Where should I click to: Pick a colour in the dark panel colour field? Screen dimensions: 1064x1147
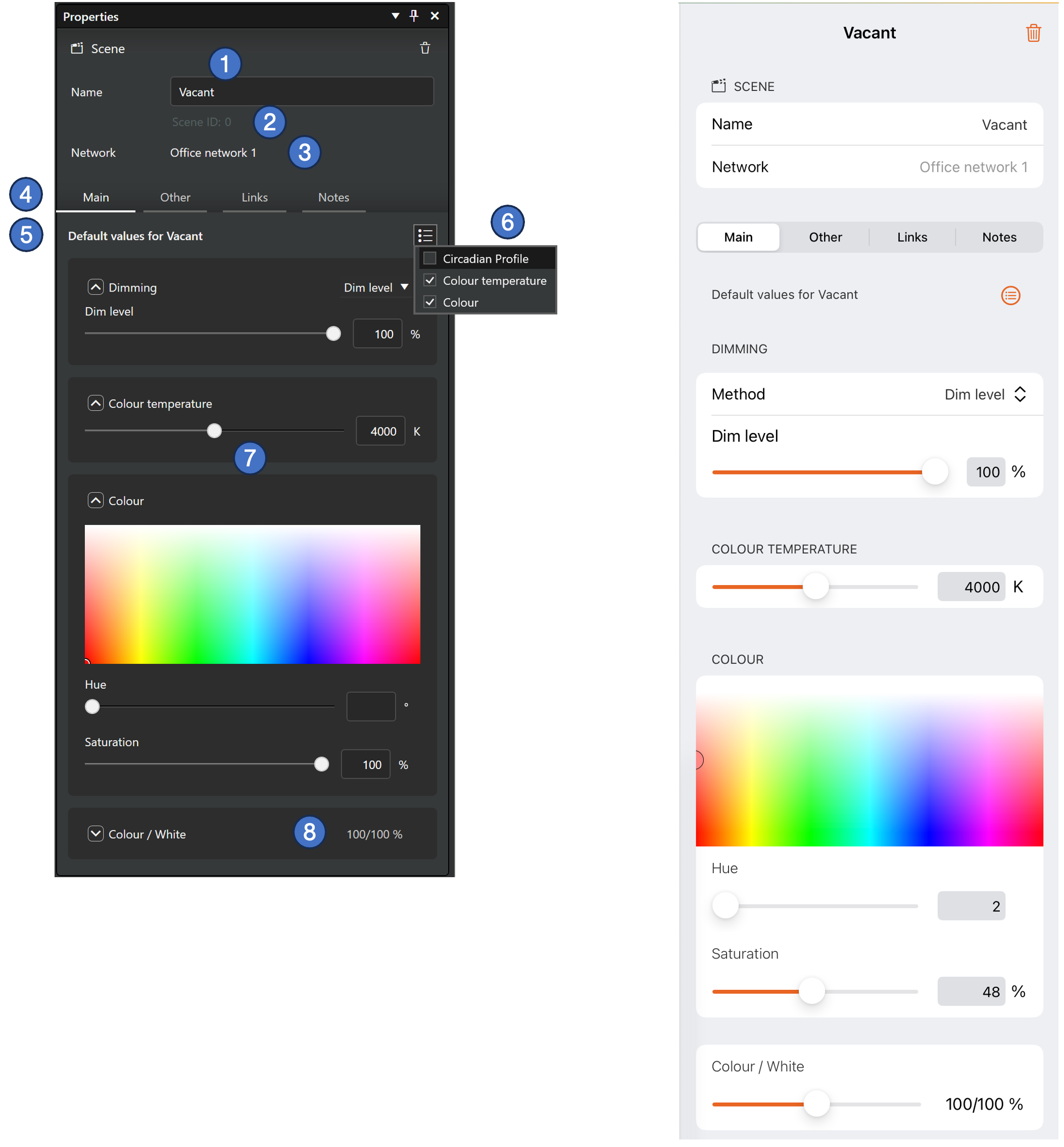click(x=252, y=594)
